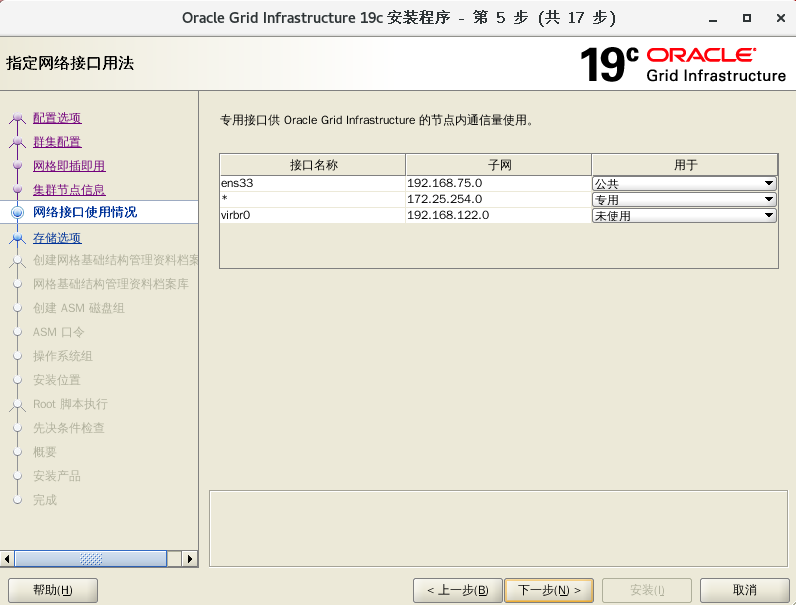Select the * interface name cell

[313, 199]
